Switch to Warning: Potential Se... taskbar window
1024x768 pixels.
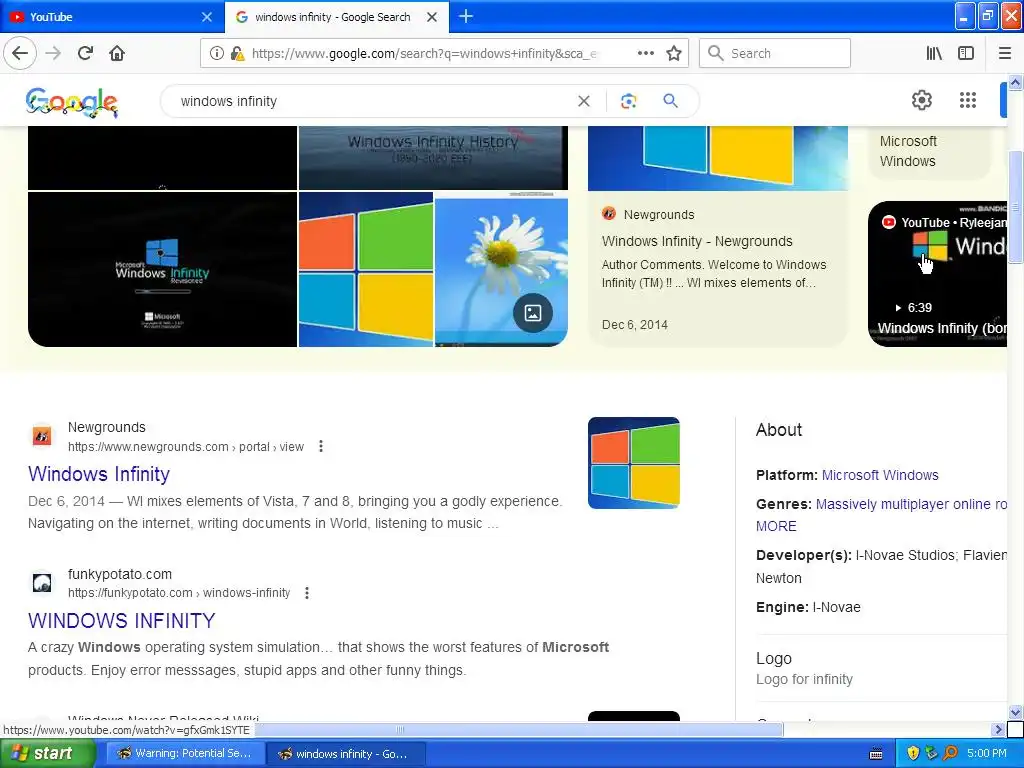click(x=185, y=754)
